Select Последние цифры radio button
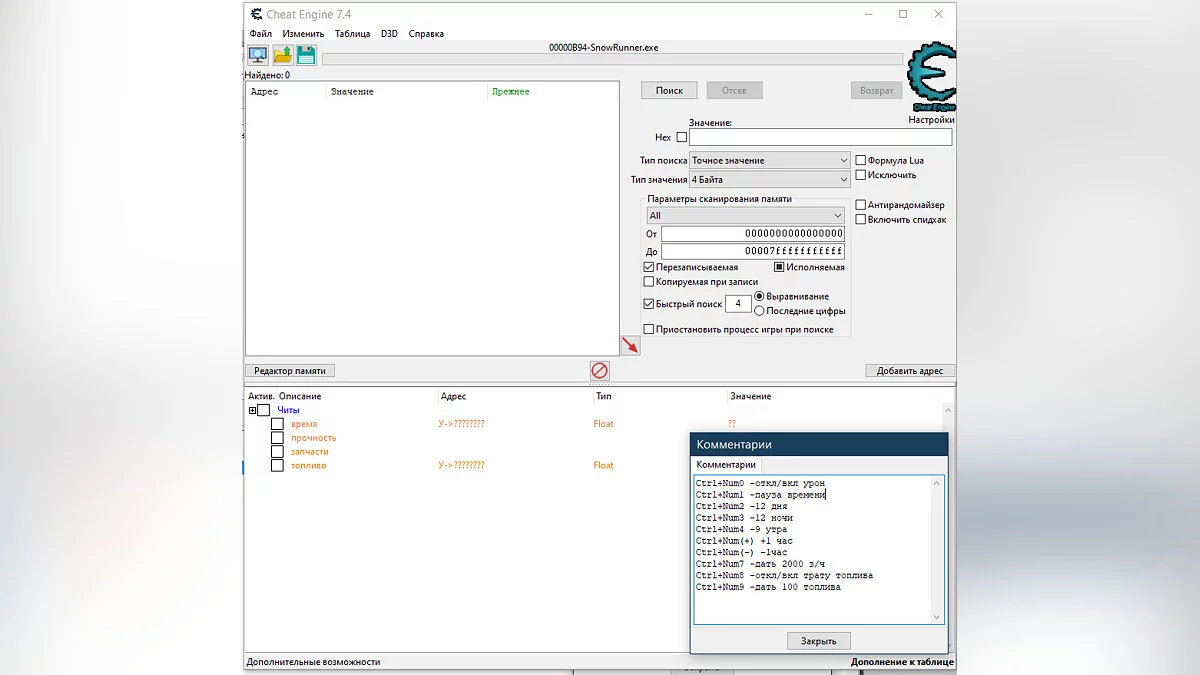The height and width of the screenshot is (675, 1200). pyautogui.click(x=759, y=311)
